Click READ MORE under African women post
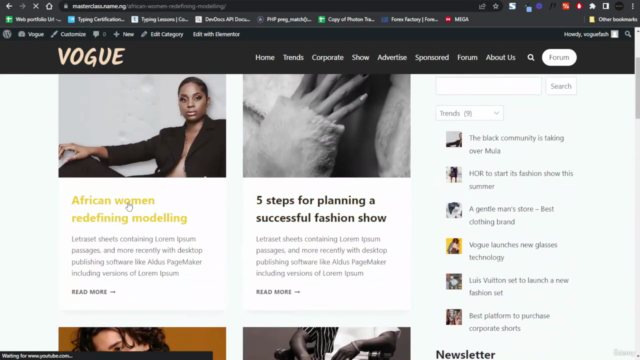 tap(93, 292)
